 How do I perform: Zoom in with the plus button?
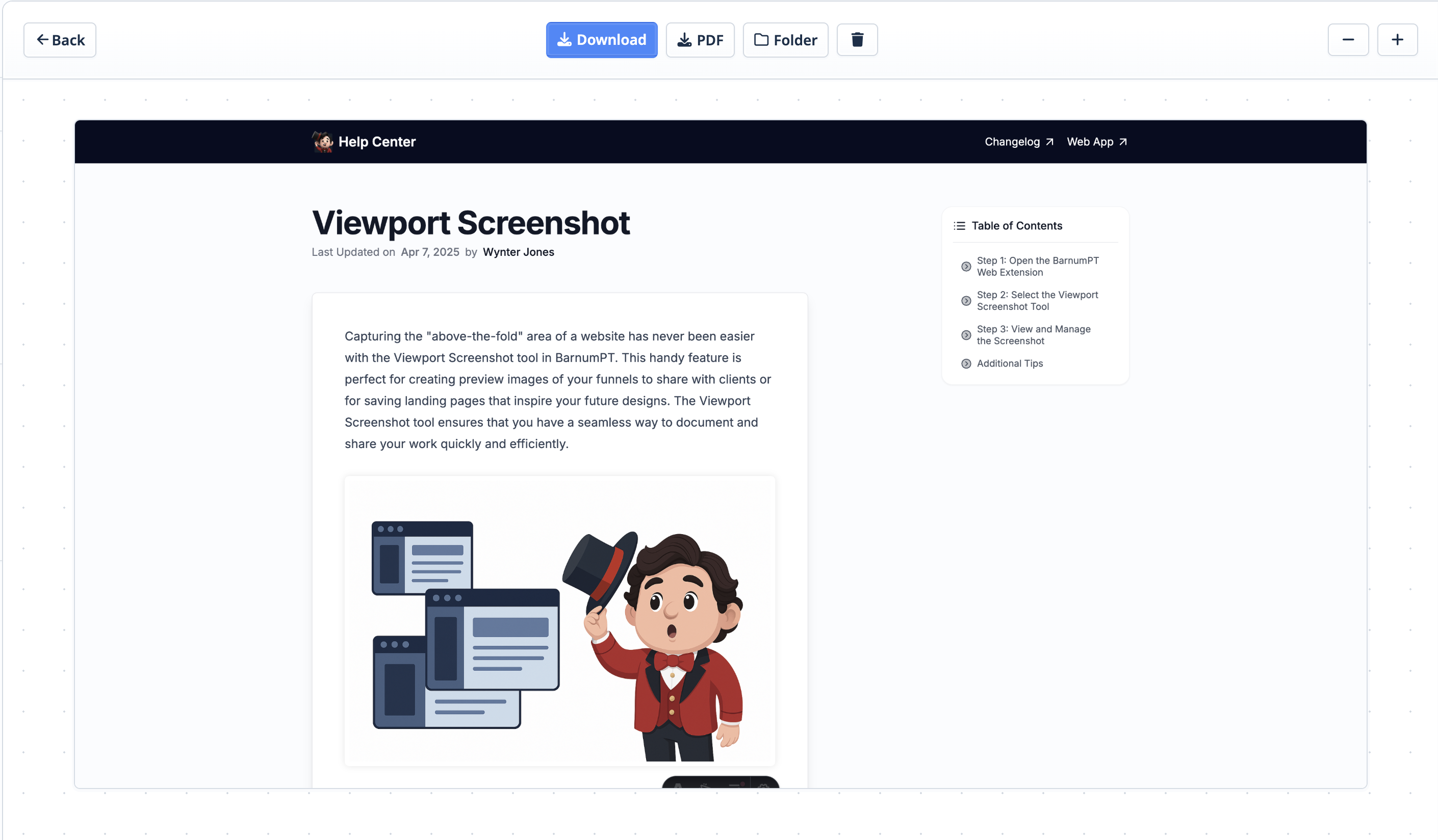pyautogui.click(x=1397, y=40)
